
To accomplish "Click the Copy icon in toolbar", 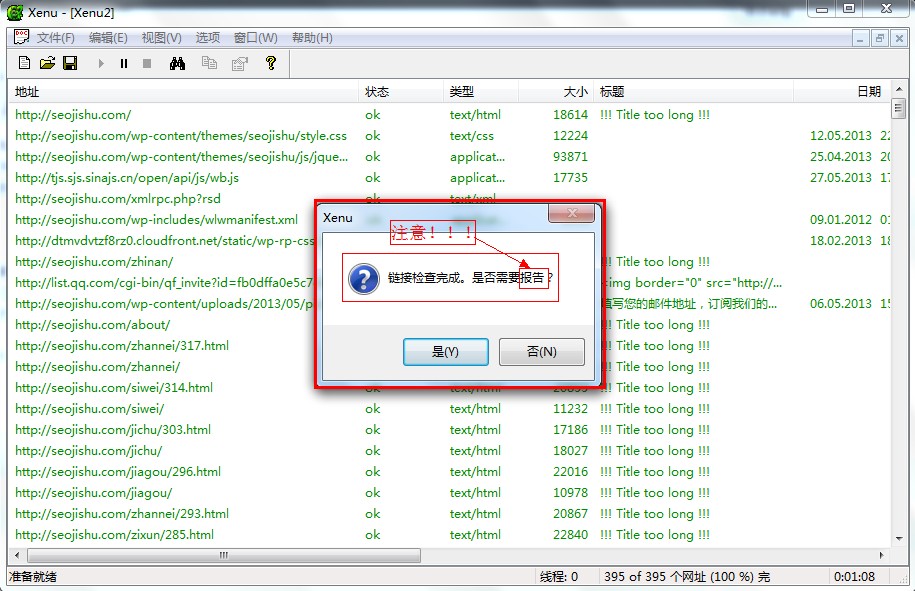I will [209, 63].
